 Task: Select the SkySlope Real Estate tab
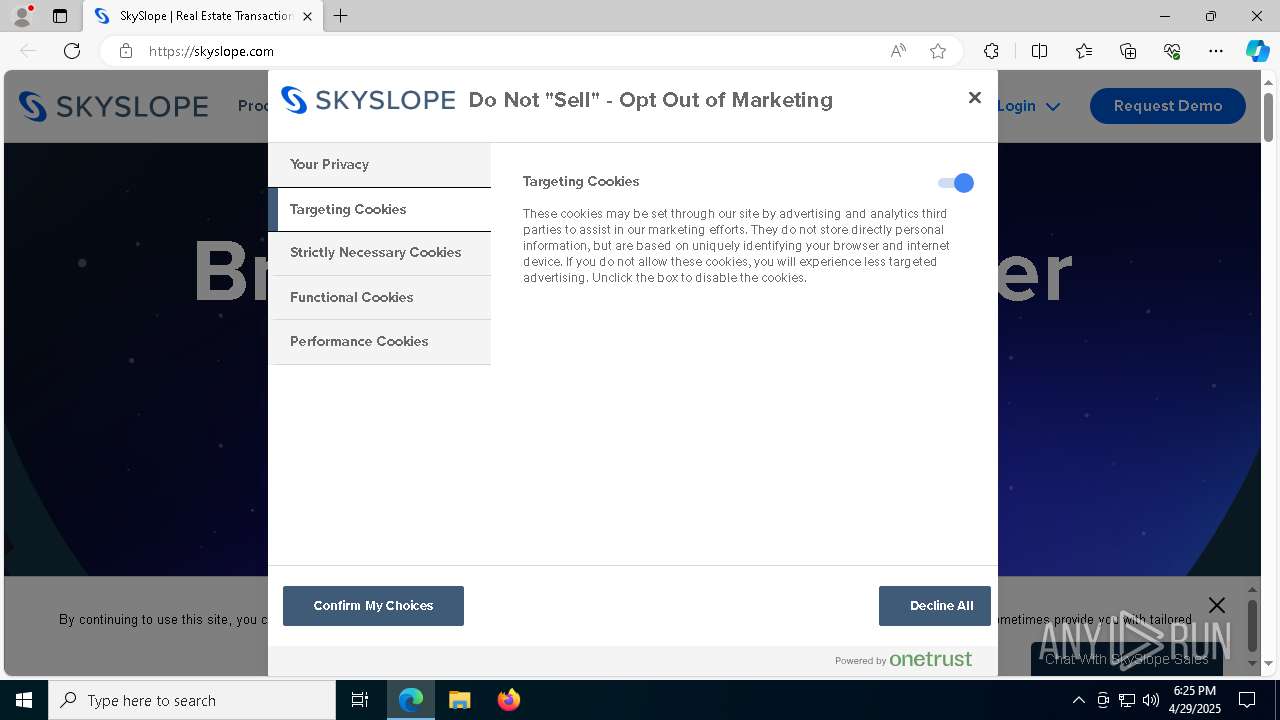click(203, 16)
